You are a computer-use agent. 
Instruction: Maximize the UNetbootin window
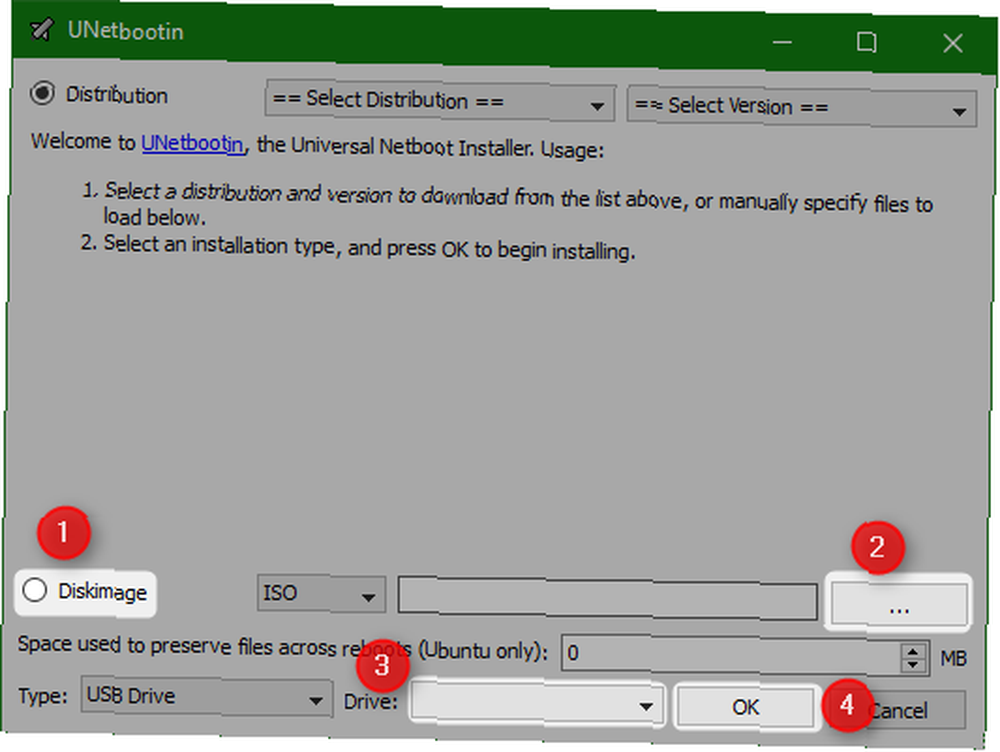(x=866, y=43)
